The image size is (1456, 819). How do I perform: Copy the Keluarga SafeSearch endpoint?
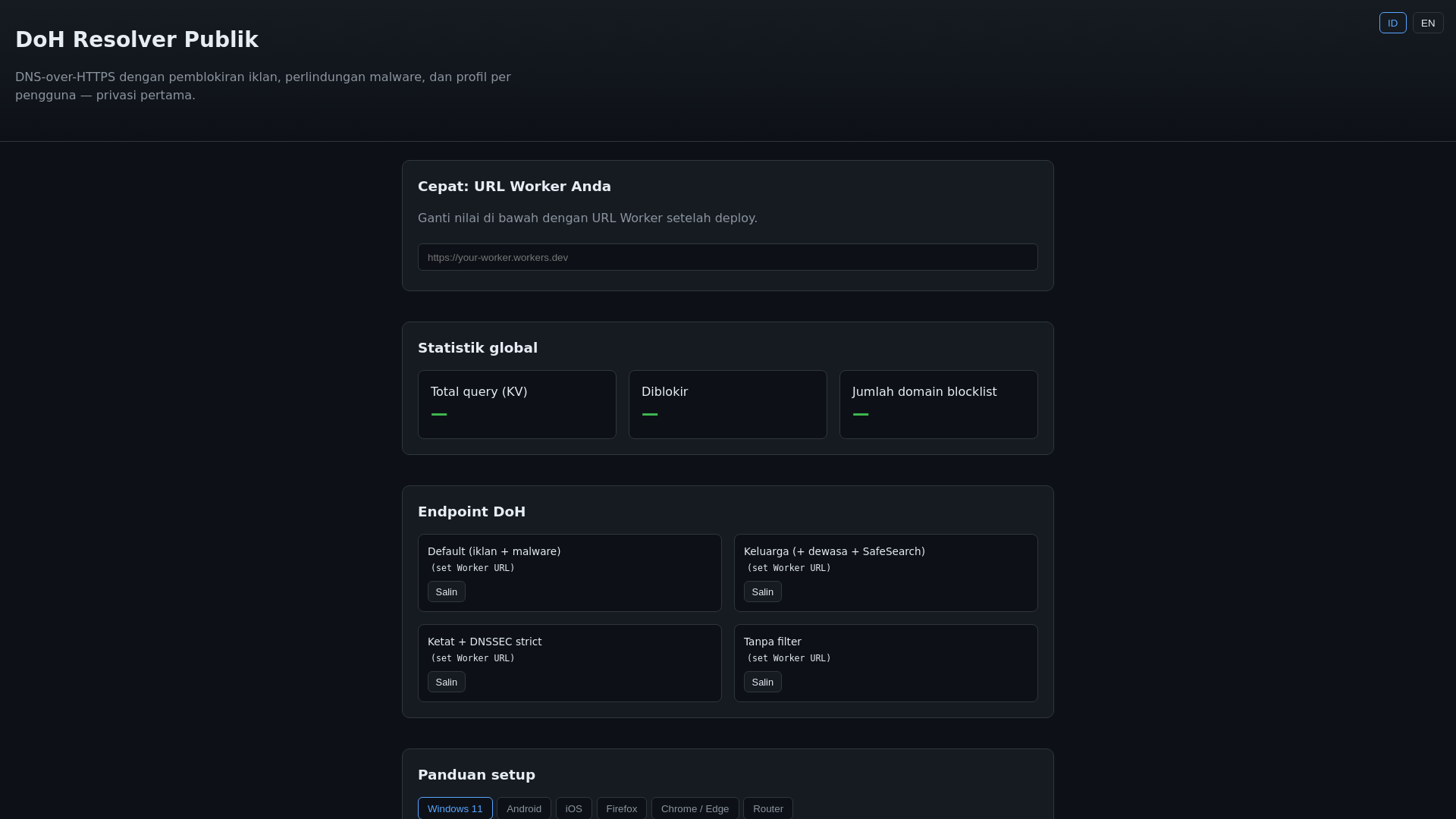pos(763,591)
